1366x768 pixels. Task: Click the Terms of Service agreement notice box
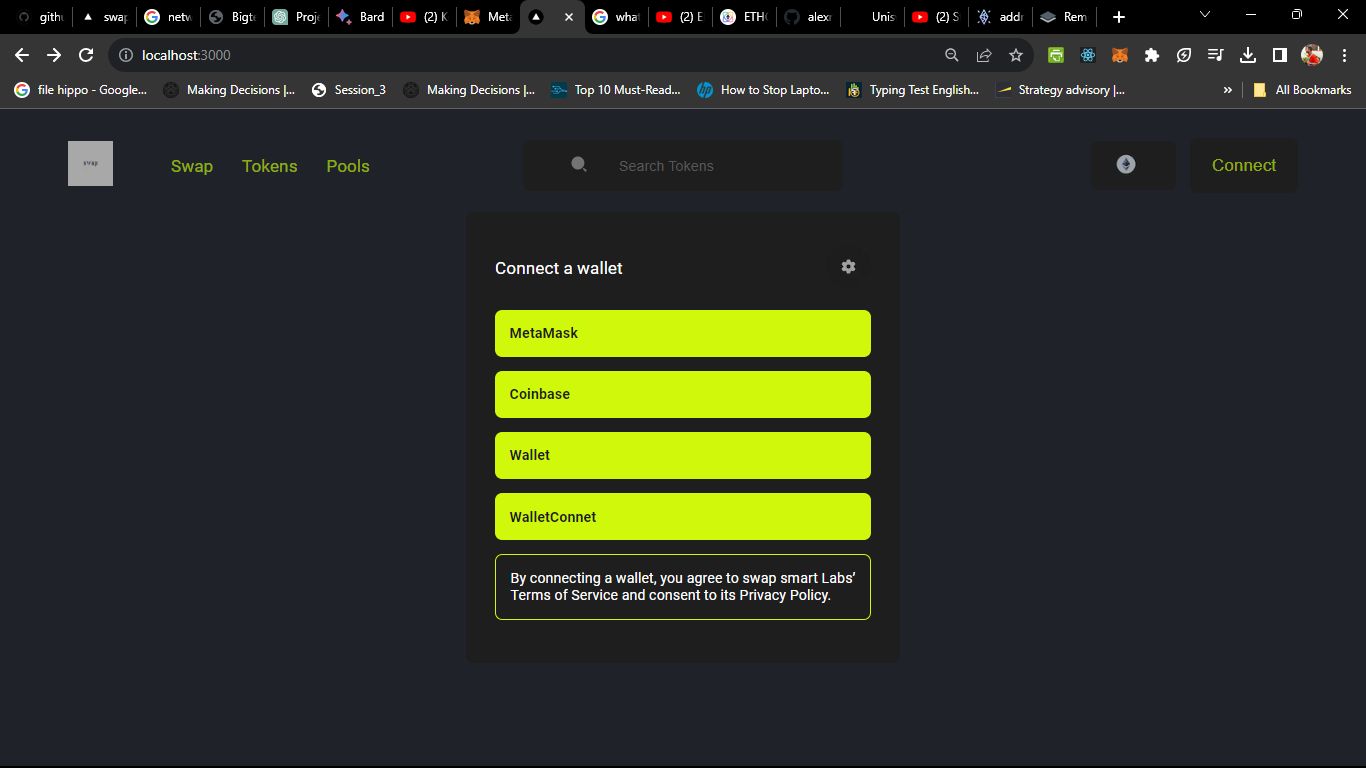click(x=683, y=587)
